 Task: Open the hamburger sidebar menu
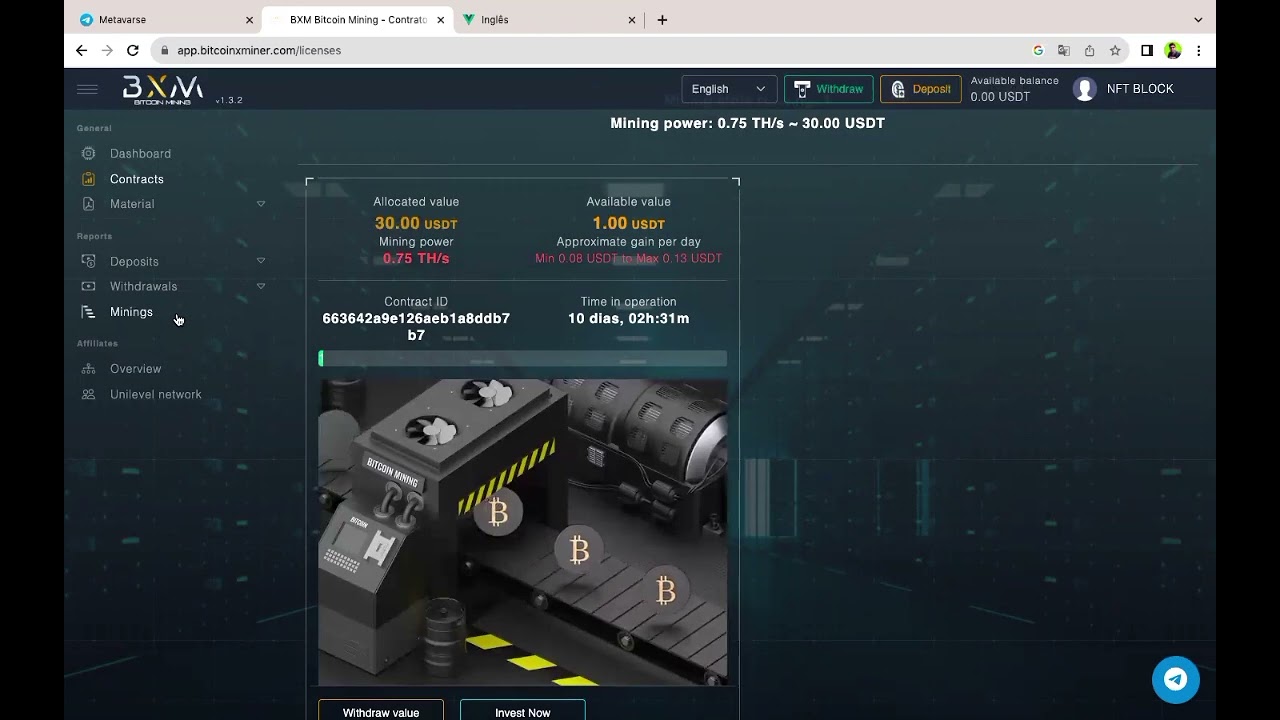coord(87,89)
